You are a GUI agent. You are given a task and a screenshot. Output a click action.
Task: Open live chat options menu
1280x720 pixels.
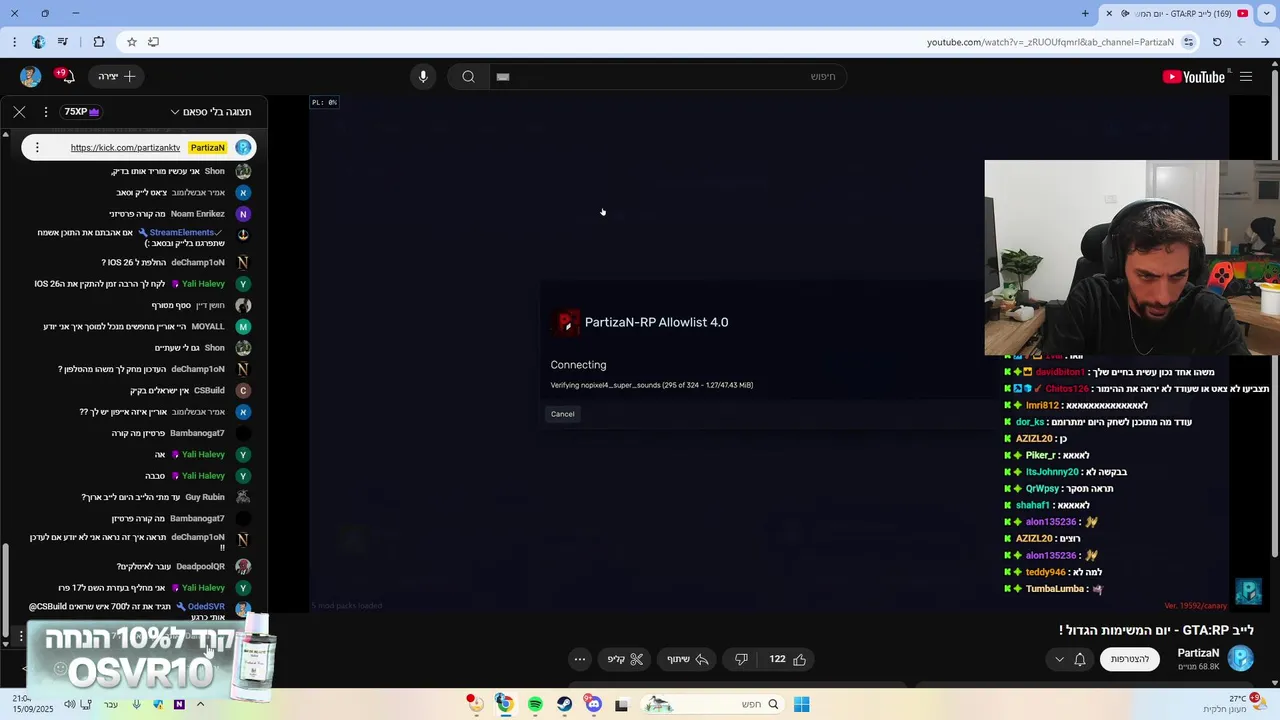coord(45,112)
